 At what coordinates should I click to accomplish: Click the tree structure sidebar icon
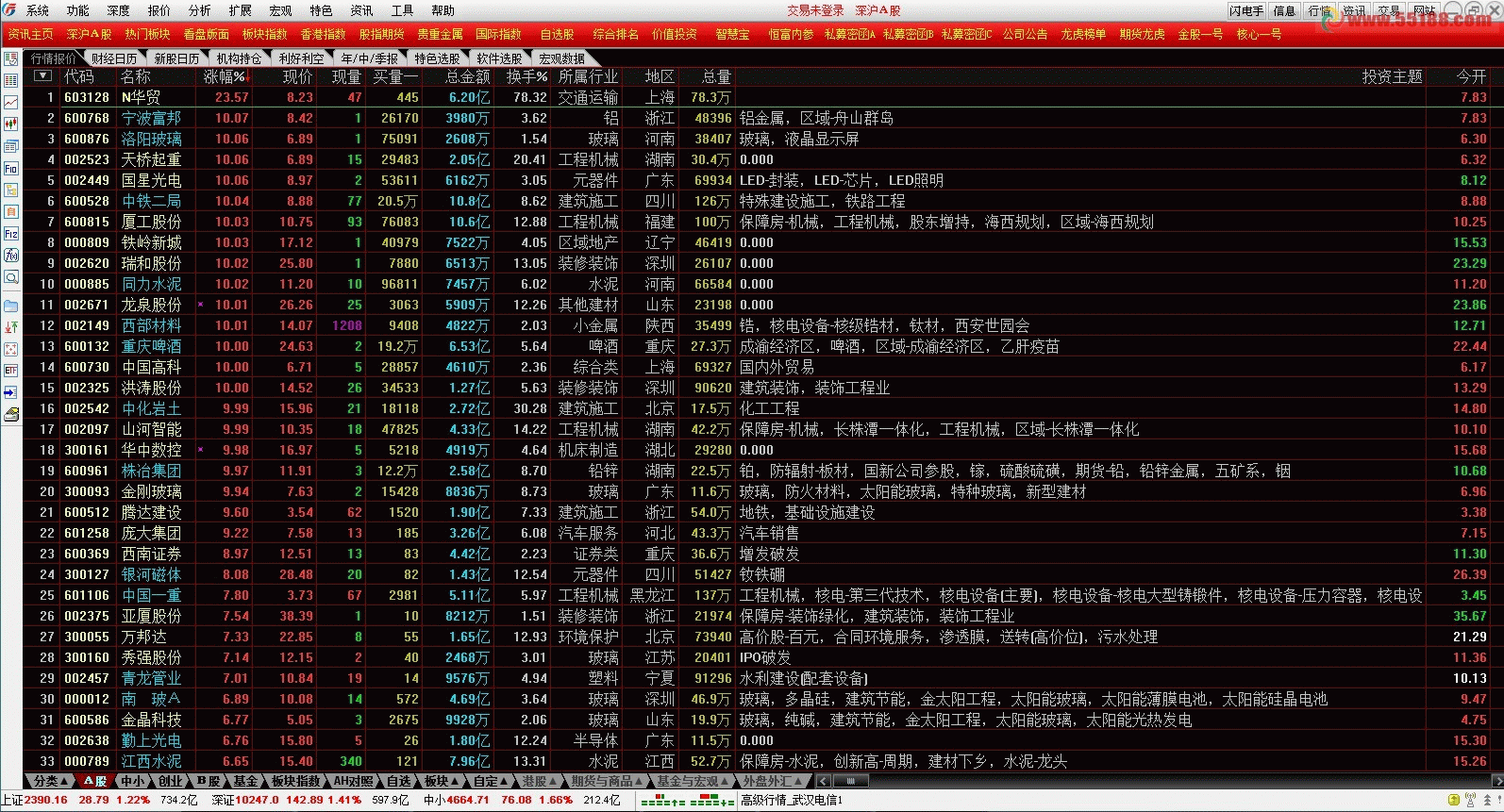[10, 190]
